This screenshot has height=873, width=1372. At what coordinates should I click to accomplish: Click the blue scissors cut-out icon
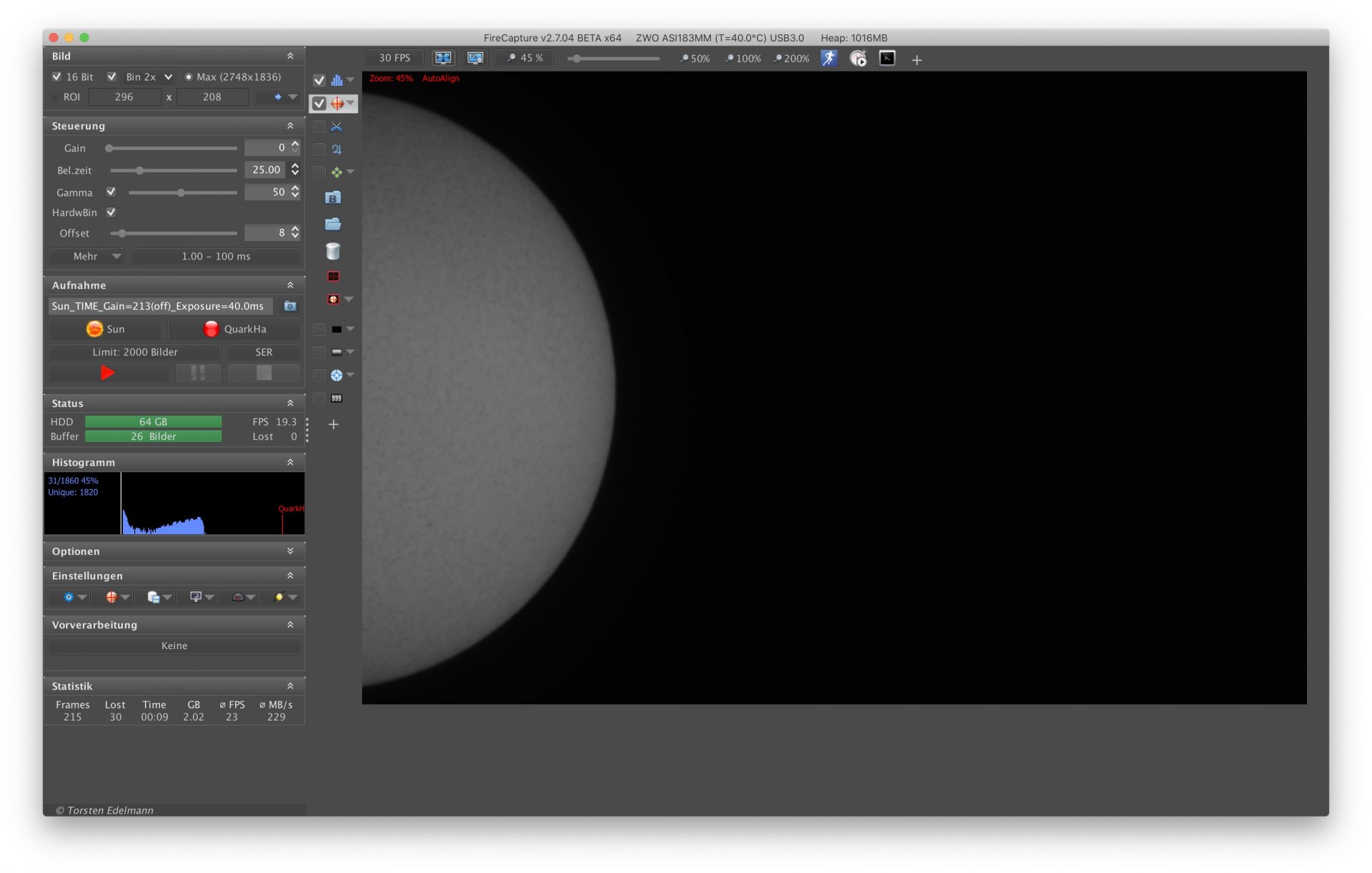click(337, 127)
